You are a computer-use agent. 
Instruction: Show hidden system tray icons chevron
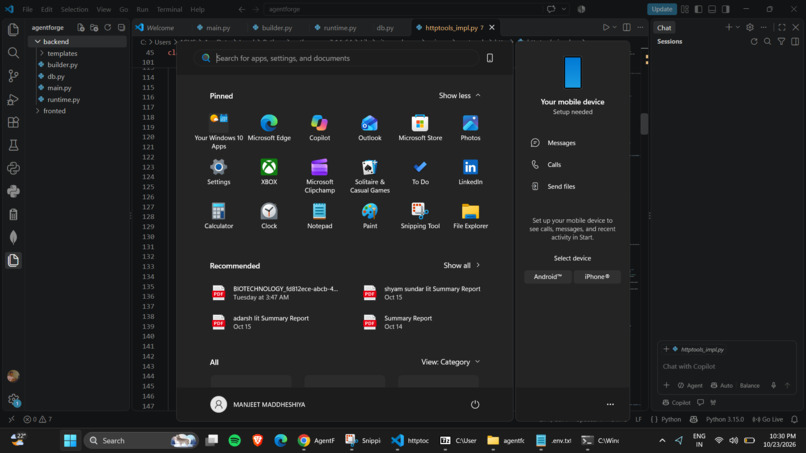662,441
